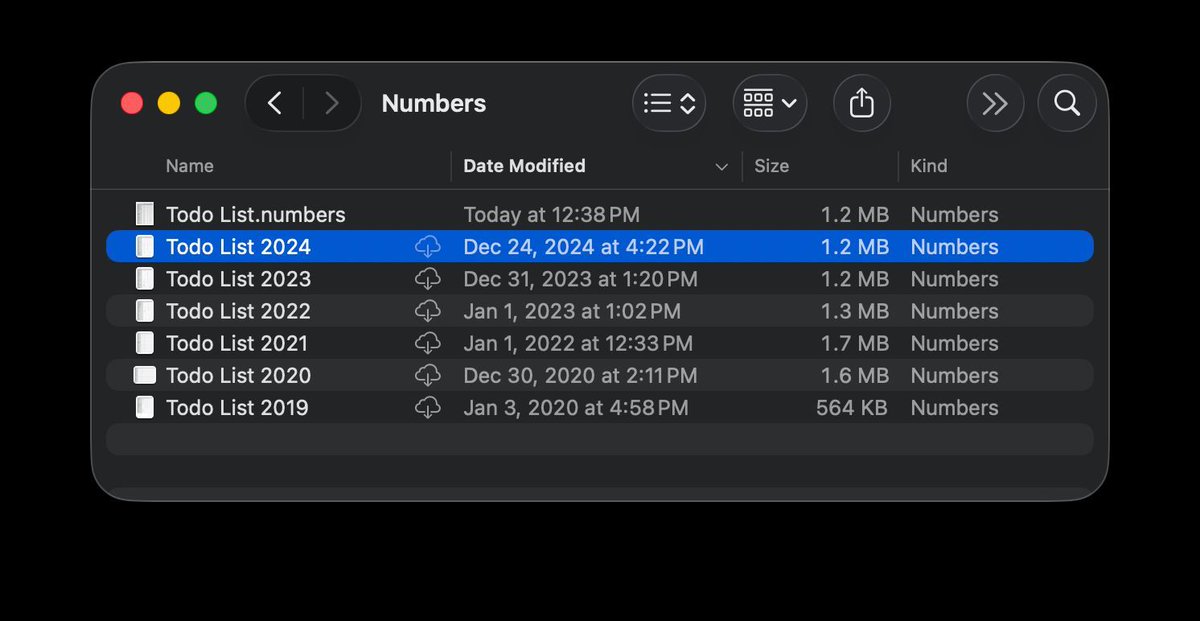Close the Finder window with red button
Image resolution: width=1200 pixels, height=621 pixels.
(x=132, y=103)
